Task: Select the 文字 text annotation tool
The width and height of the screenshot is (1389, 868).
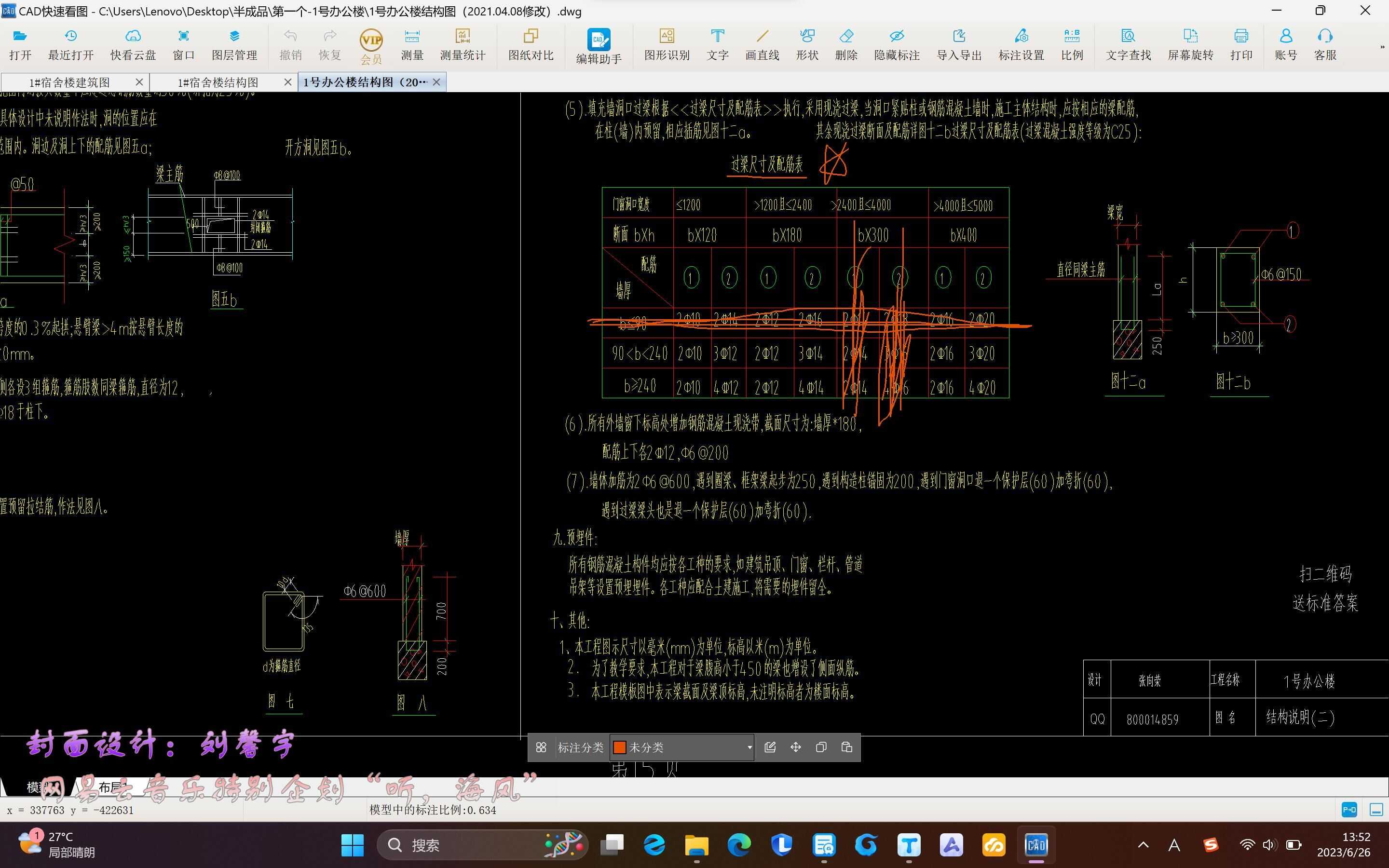Action: click(x=718, y=45)
